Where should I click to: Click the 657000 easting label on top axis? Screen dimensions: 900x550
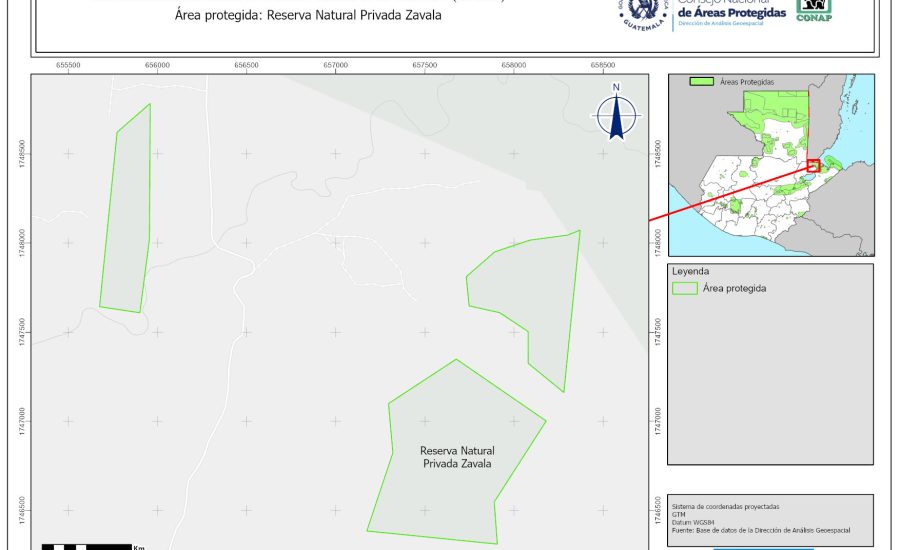tap(335, 64)
